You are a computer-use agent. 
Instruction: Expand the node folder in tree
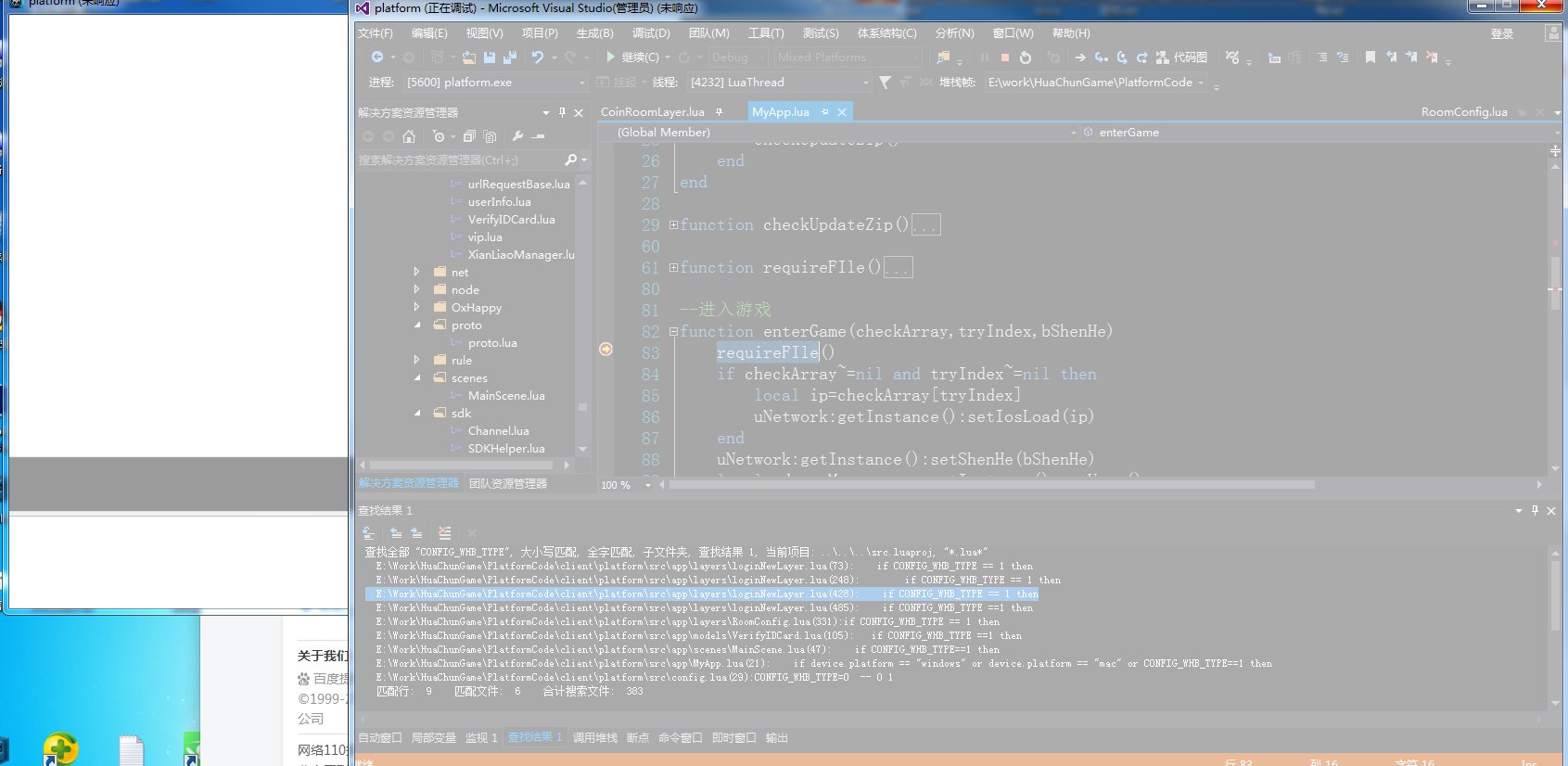click(x=417, y=290)
